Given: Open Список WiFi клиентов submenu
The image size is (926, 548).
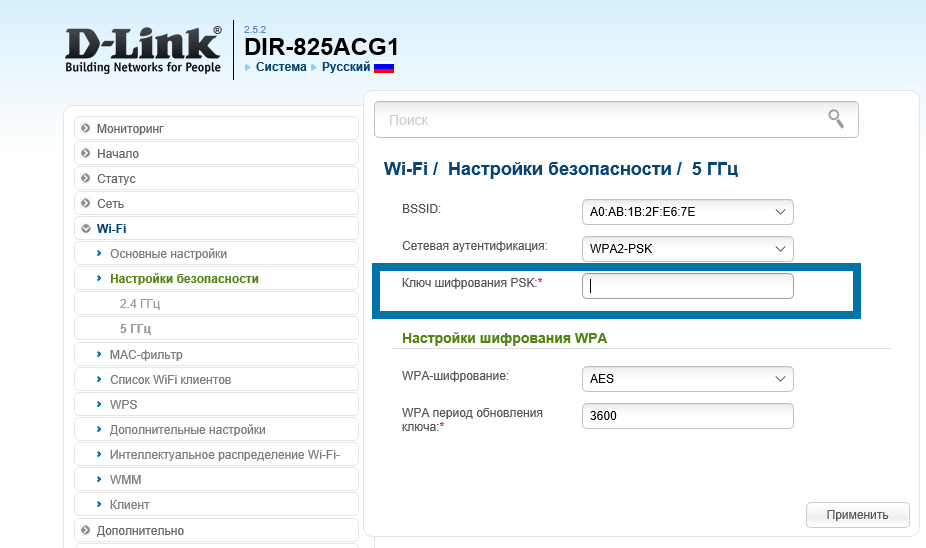Looking at the screenshot, I should [216, 379].
